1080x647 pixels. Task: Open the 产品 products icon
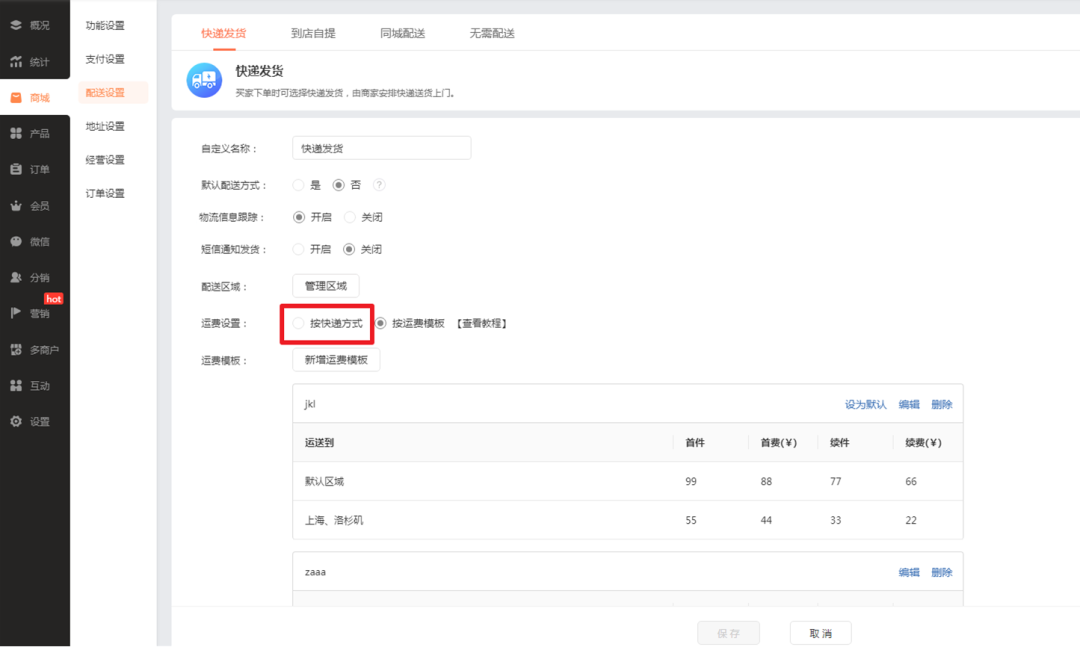click(16, 133)
